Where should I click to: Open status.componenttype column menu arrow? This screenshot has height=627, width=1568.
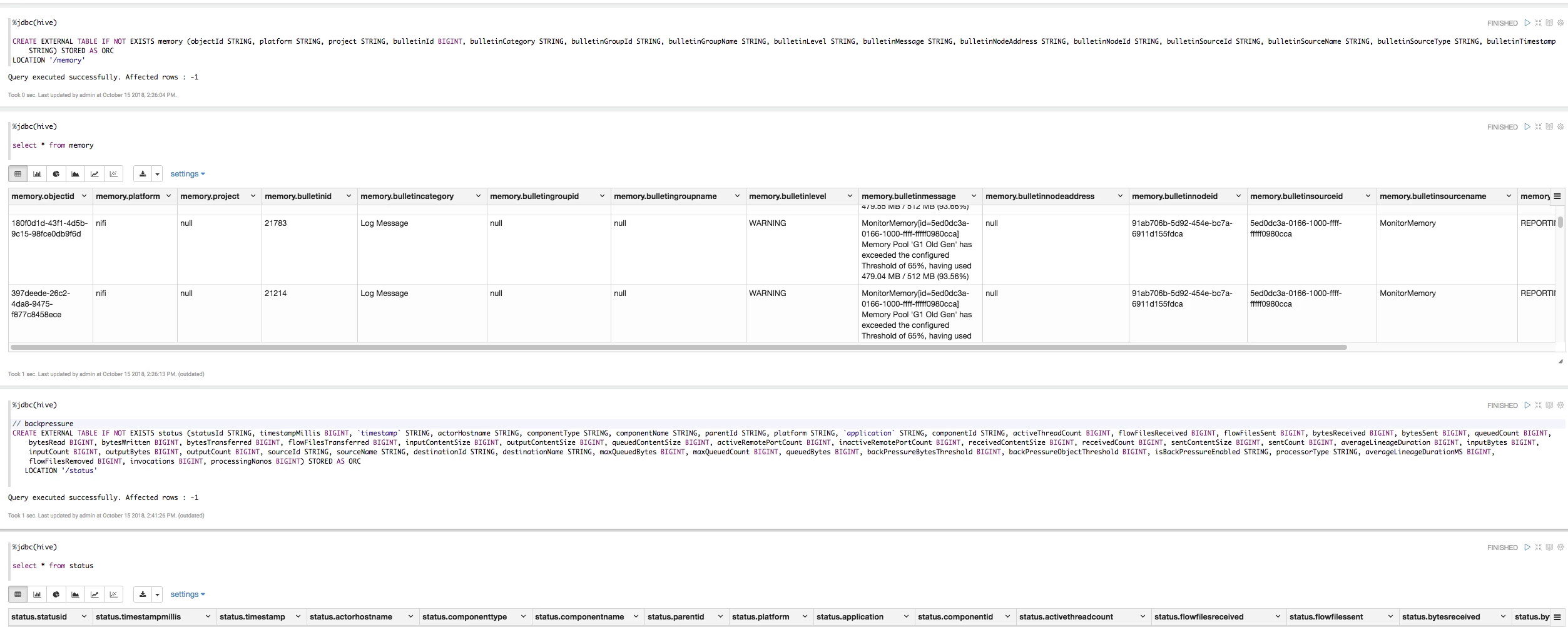[523, 616]
